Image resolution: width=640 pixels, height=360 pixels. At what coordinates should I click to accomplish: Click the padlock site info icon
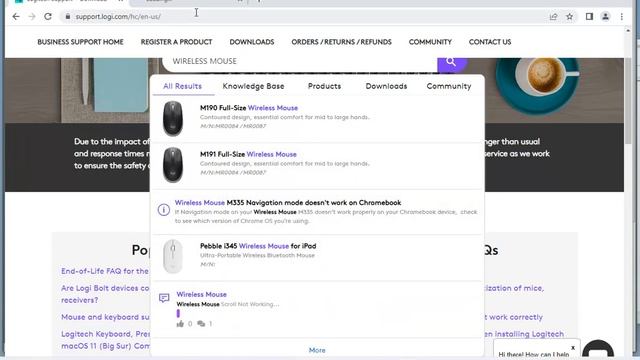(67, 17)
